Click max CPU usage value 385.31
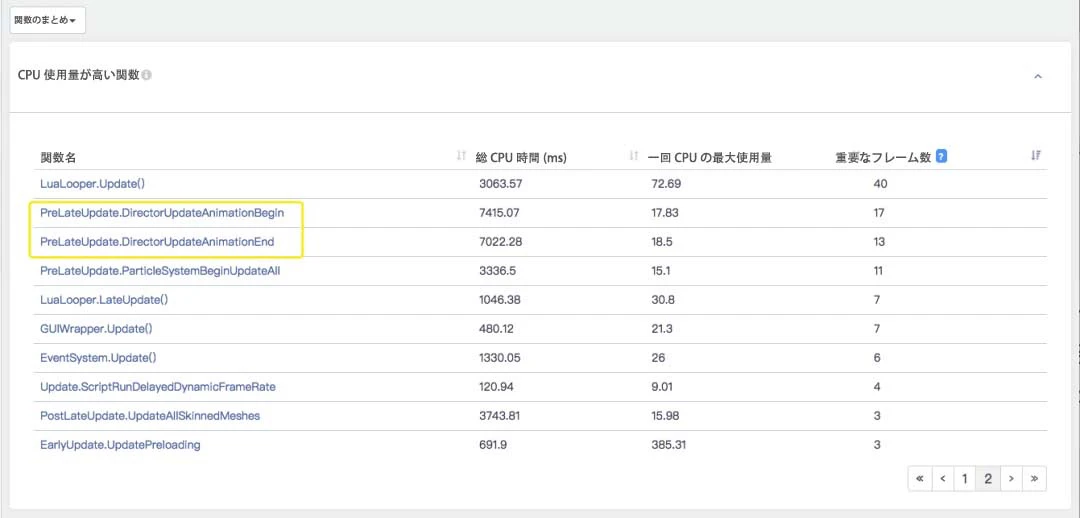This screenshot has width=1080, height=518. tap(669, 444)
